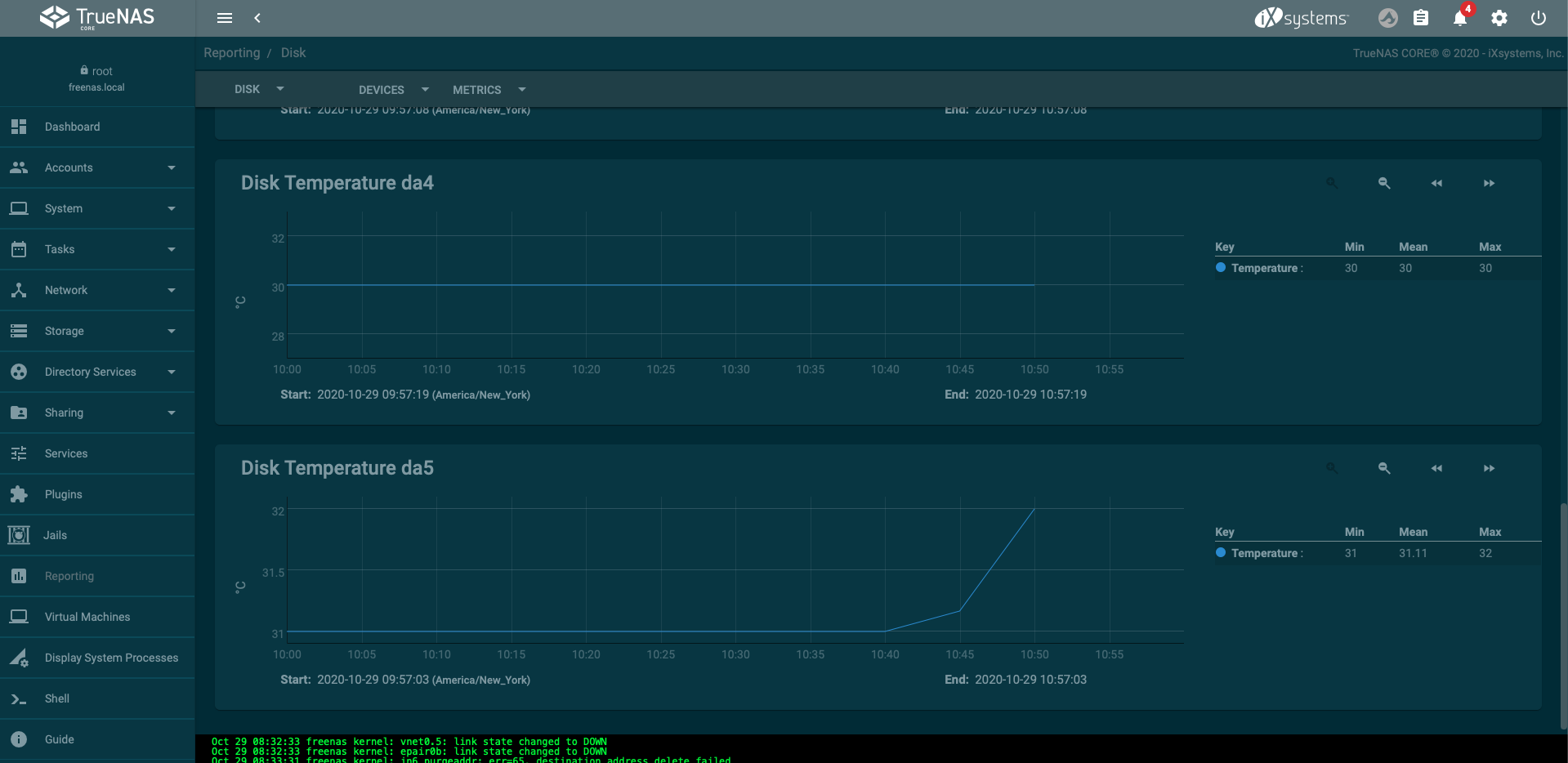Click the alerts badge showing 4
Viewport: 1568px width, 763px height.
coord(1467,10)
